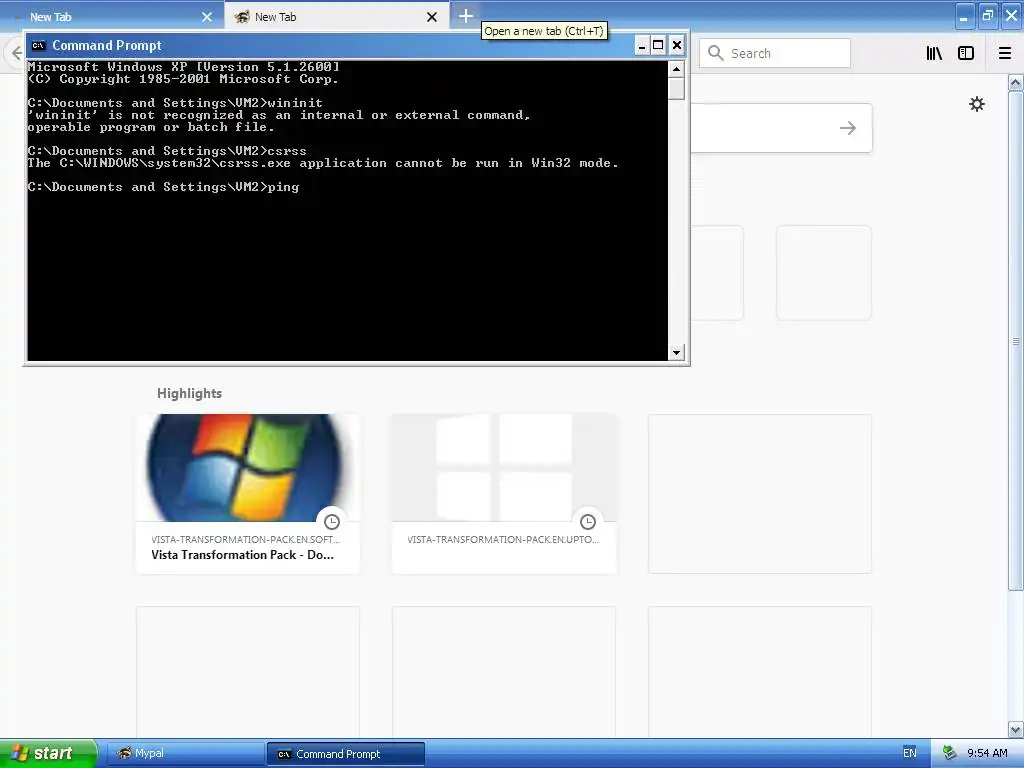Click the network tray icon
This screenshot has height=768, width=1024.
950,753
